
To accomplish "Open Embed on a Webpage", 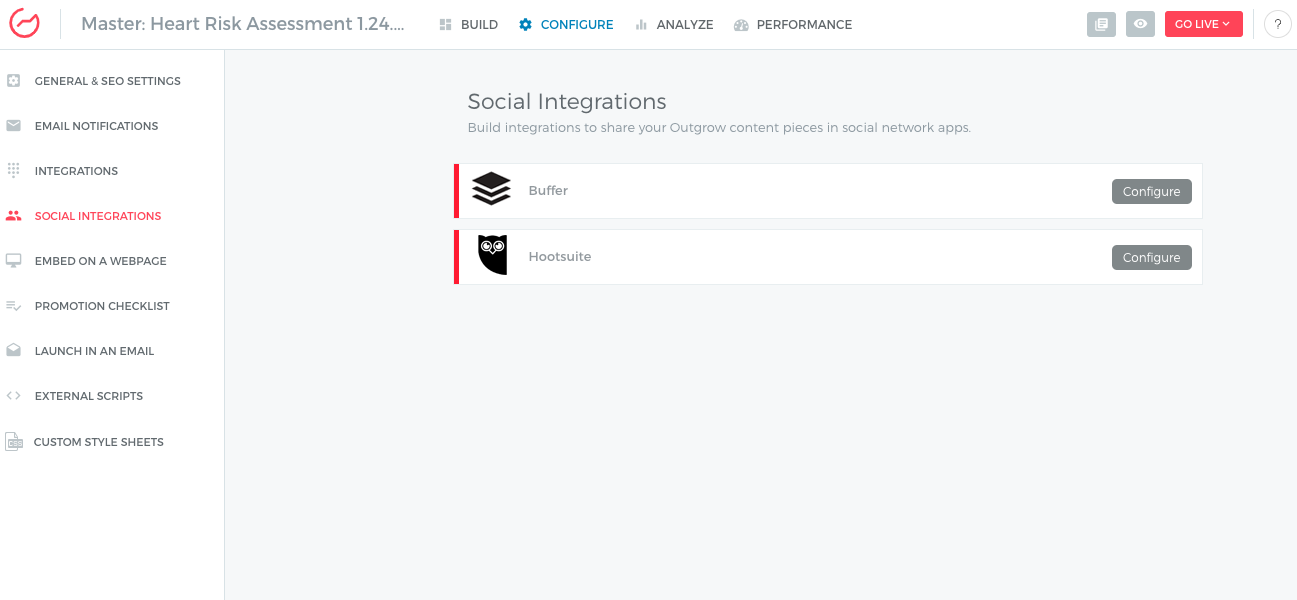I will (101, 261).
